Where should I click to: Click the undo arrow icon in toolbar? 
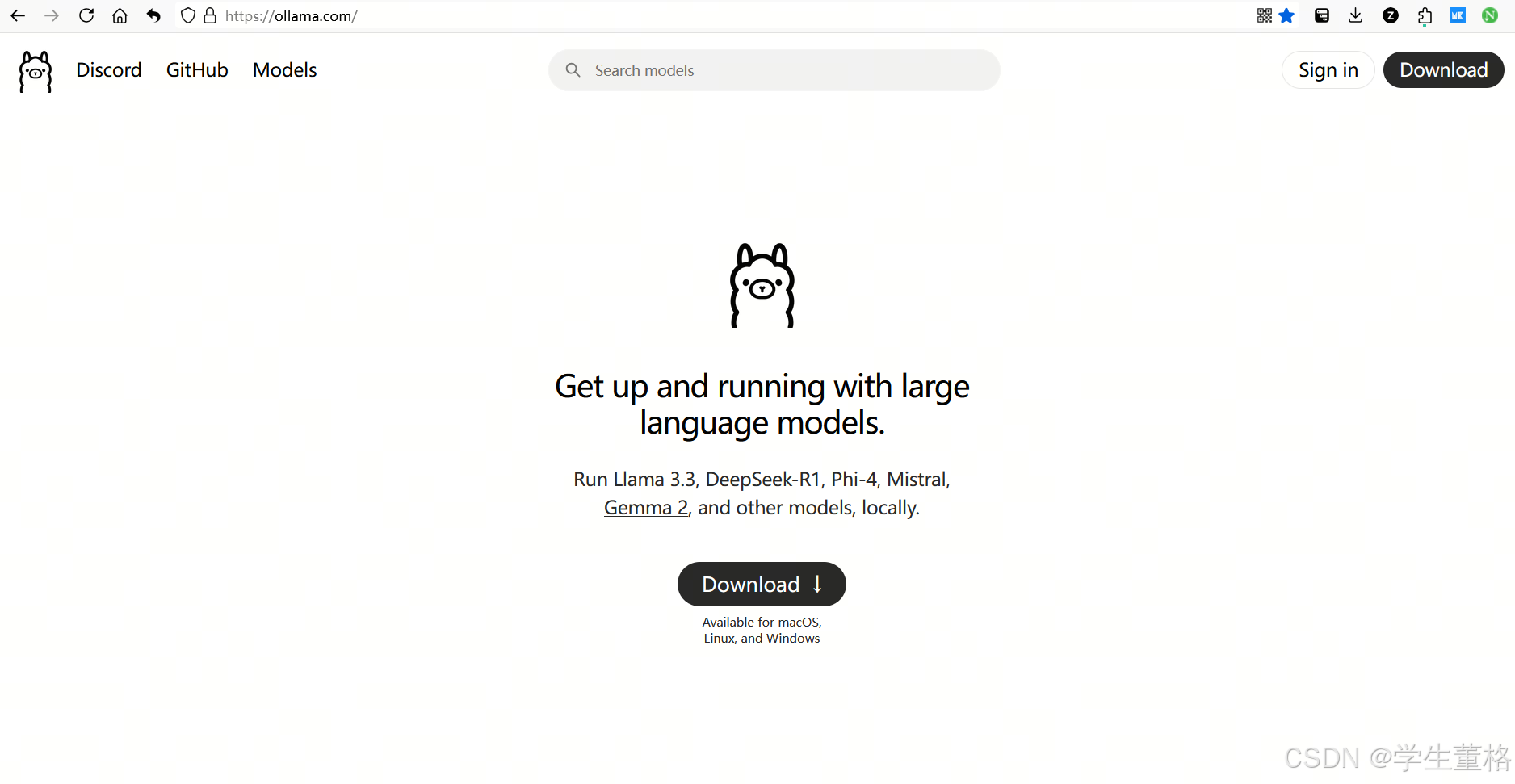coord(153,15)
